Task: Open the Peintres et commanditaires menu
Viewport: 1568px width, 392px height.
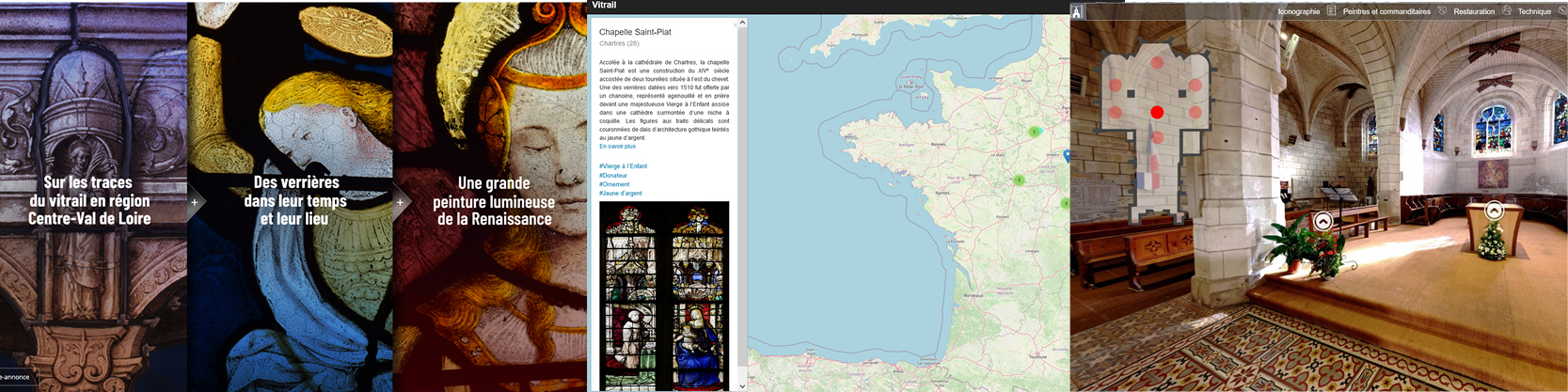Action: [1386, 11]
